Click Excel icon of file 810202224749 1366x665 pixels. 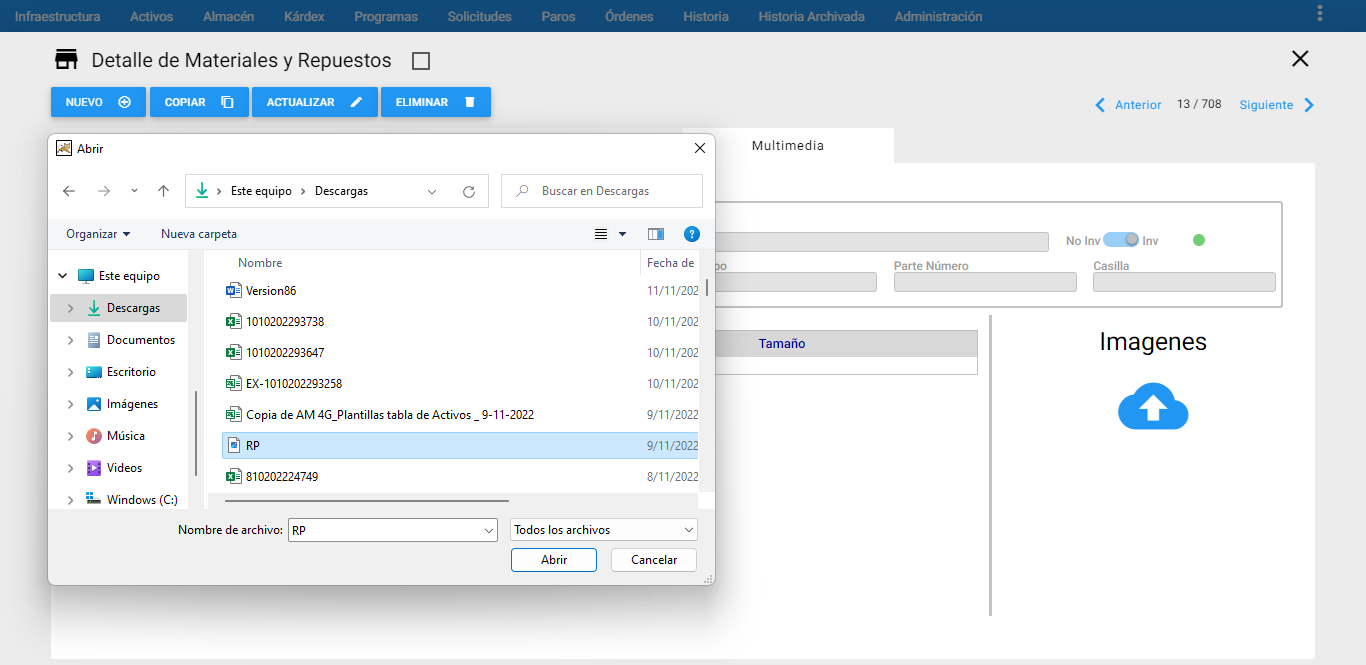(234, 477)
